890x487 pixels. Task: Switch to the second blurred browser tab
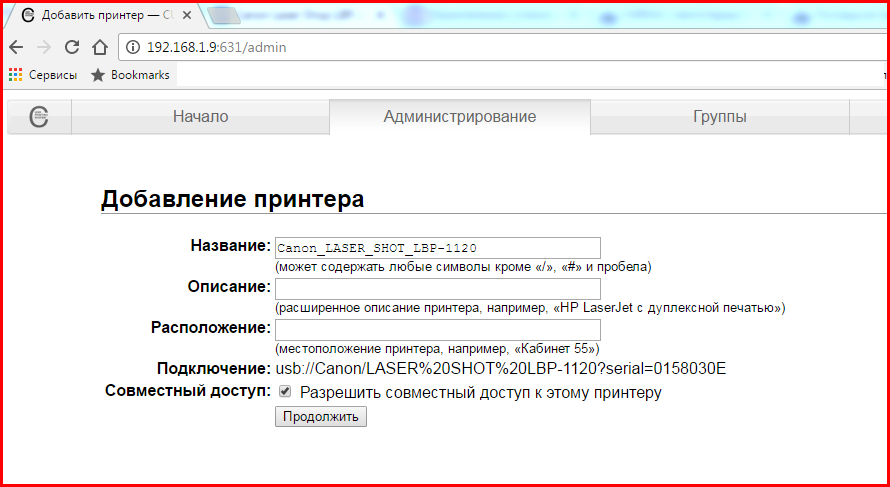pos(290,16)
